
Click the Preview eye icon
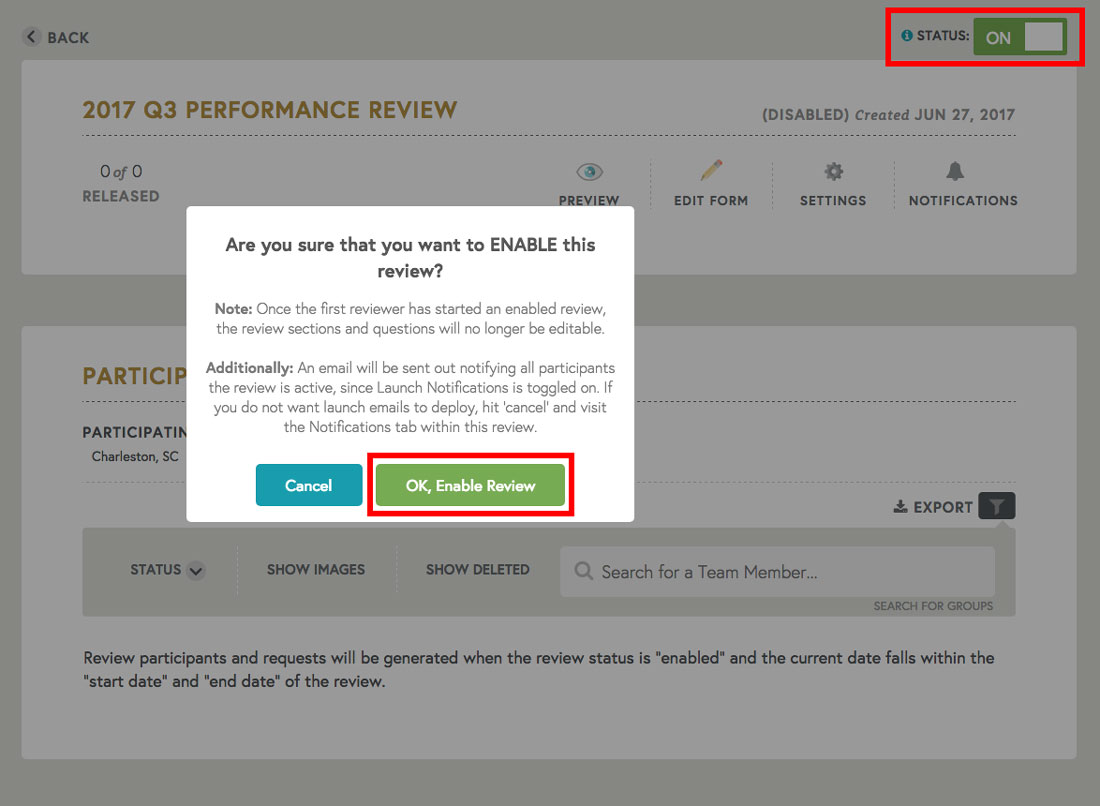[x=588, y=172]
